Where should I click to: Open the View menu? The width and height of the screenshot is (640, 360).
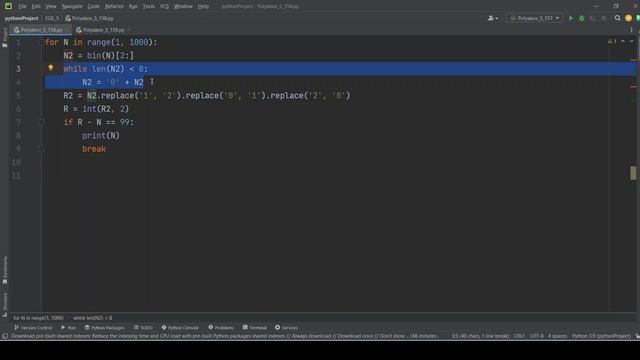pos(51,6)
